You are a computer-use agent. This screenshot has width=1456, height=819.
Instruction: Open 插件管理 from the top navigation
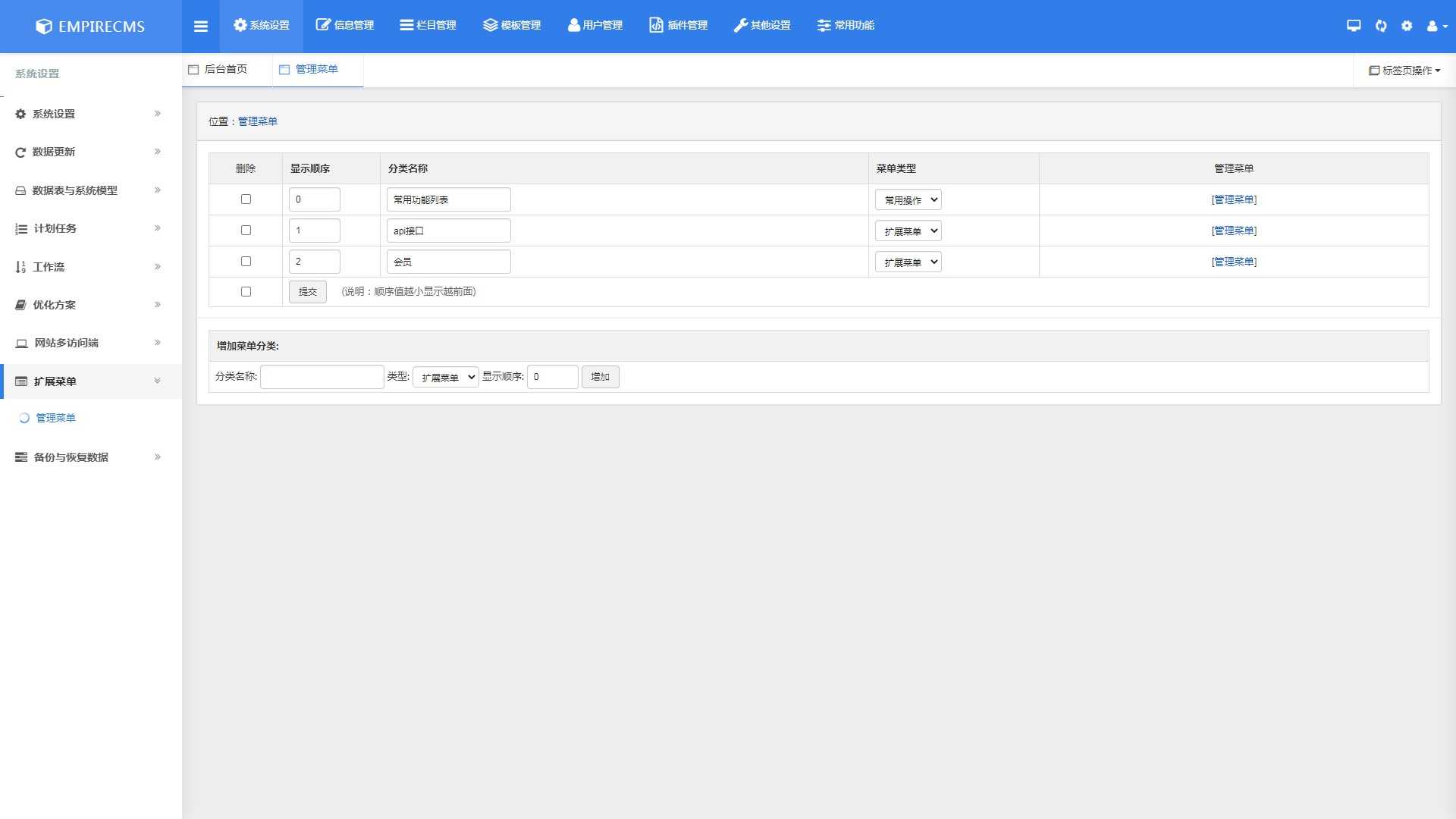[678, 26]
